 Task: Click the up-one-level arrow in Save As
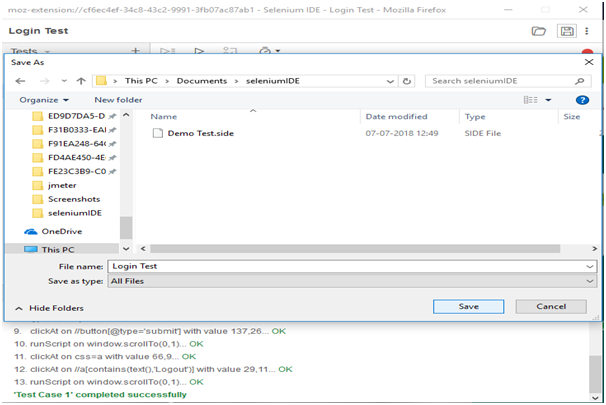tap(81, 81)
